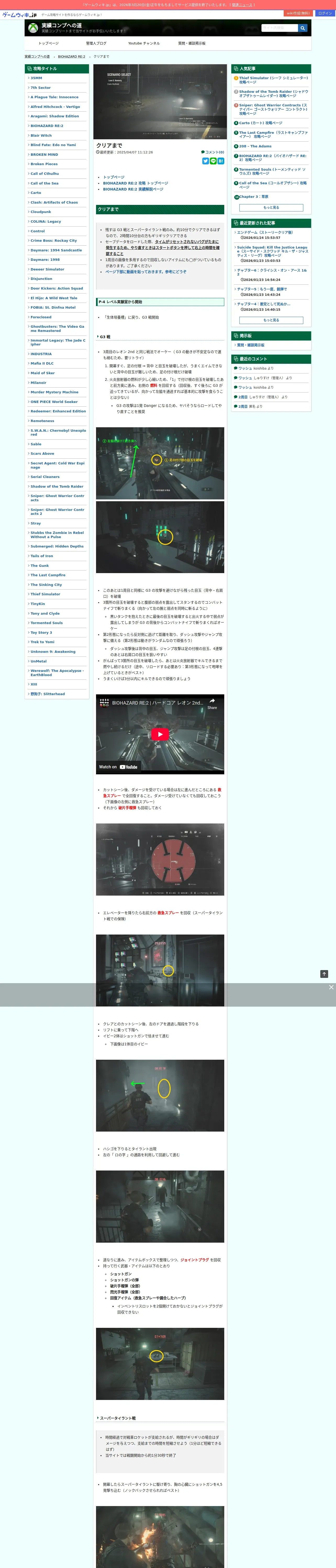Open Ghostbusters: The Video Game Remastered link
This screenshot has height=1568, width=336.
click(x=57, y=329)
